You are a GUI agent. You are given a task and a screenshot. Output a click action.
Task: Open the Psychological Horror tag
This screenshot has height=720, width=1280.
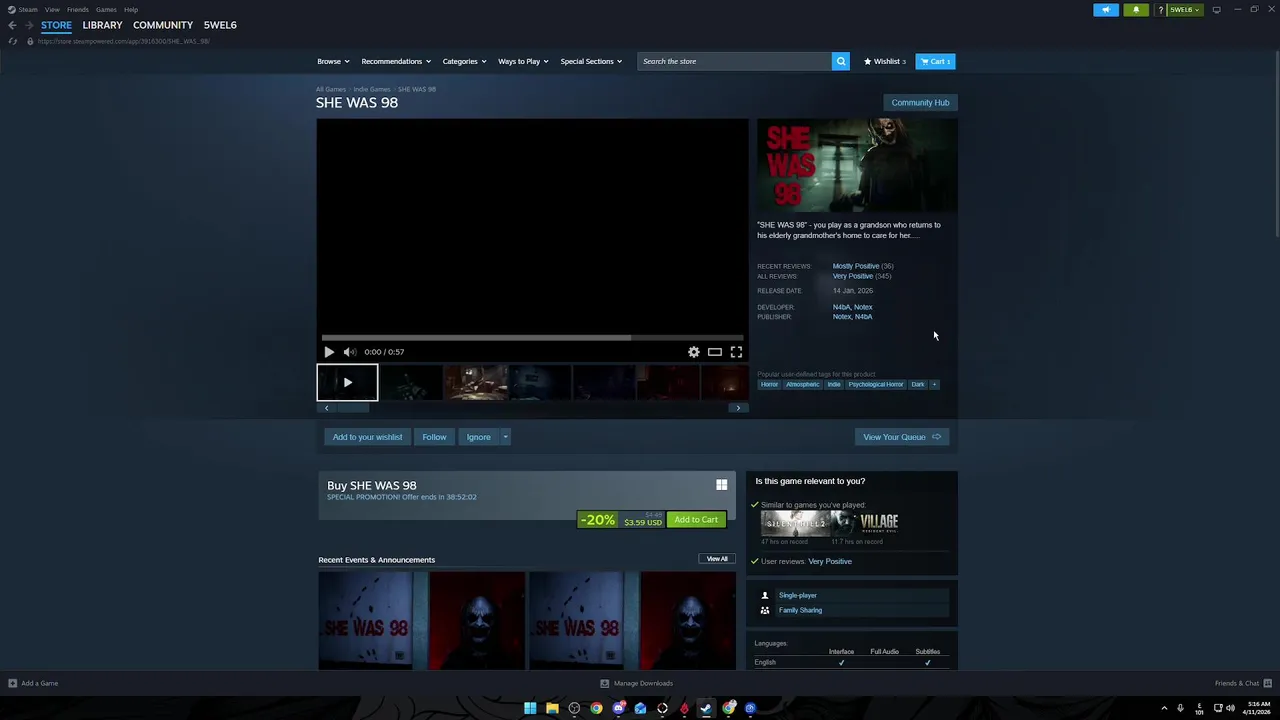pos(876,384)
